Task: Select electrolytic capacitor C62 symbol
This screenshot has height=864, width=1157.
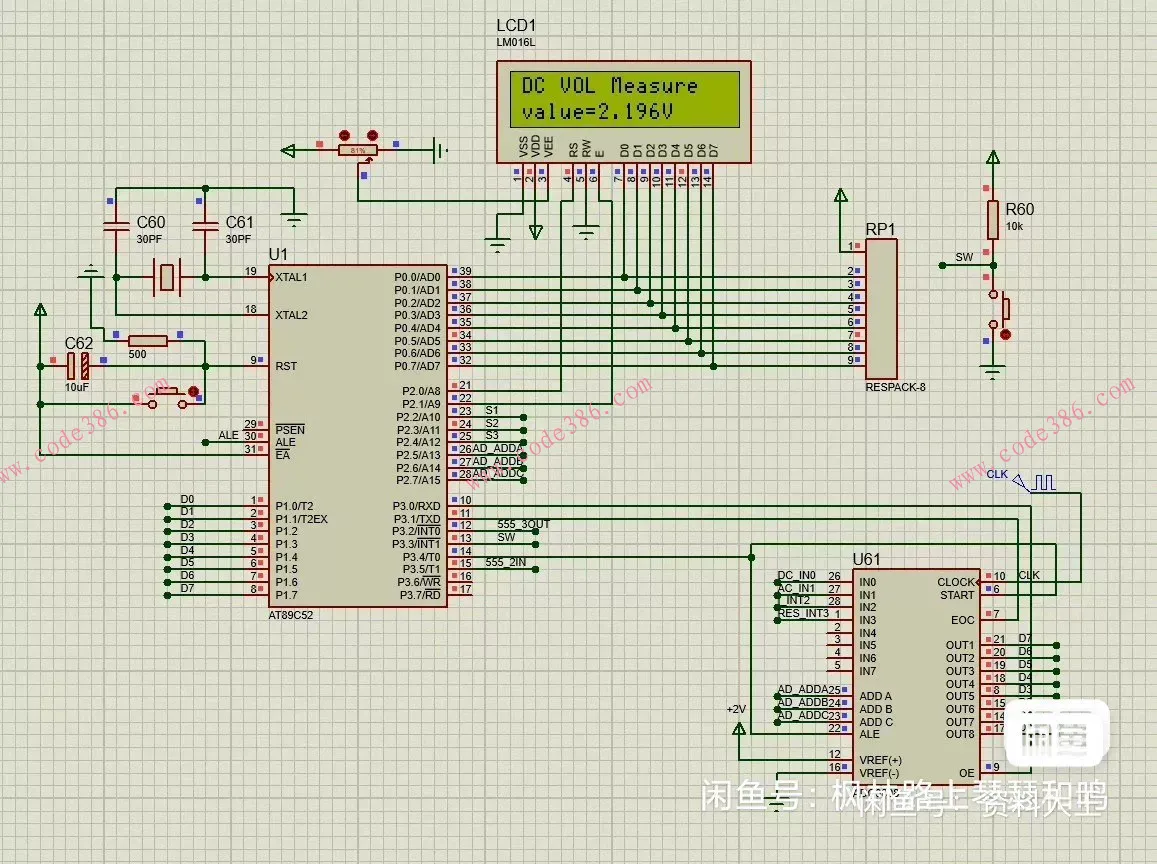Action: tap(76, 366)
